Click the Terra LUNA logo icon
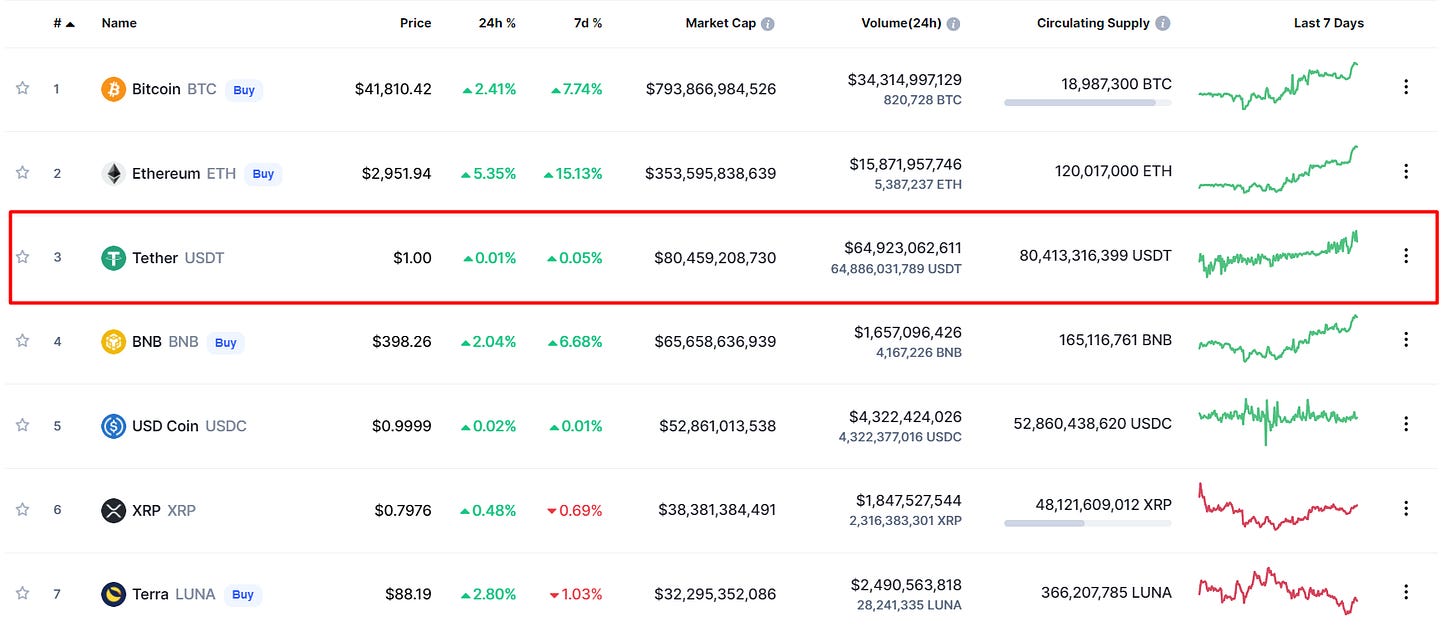 (x=114, y=594)
